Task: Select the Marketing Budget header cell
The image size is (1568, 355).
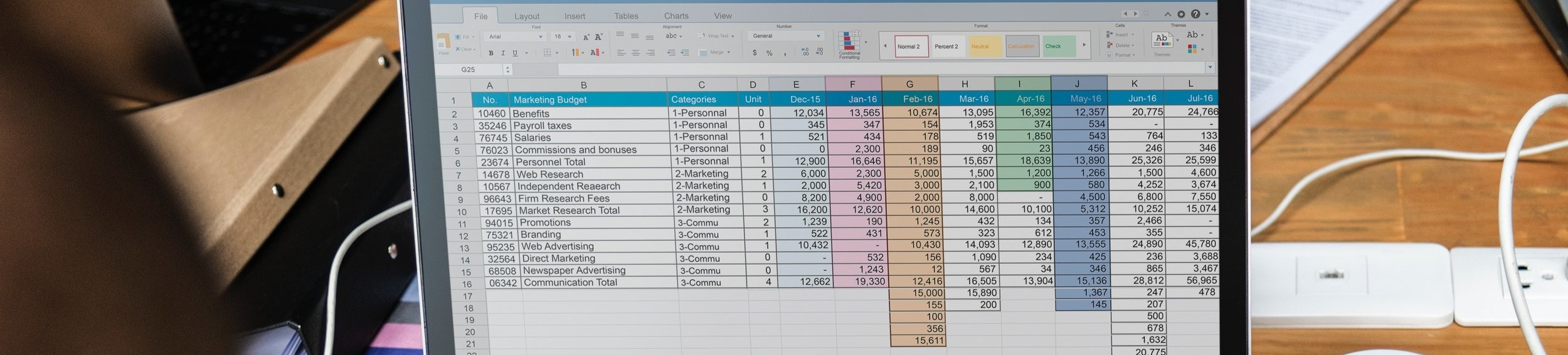Action: pos(588,100)
